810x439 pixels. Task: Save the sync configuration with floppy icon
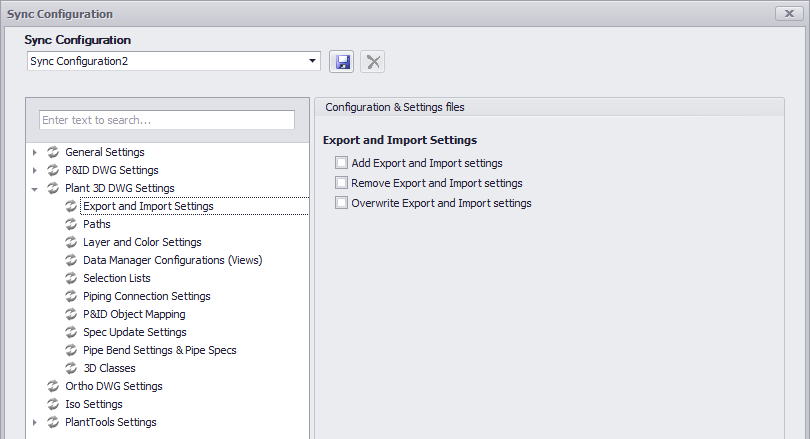click(x=341, y=62)
